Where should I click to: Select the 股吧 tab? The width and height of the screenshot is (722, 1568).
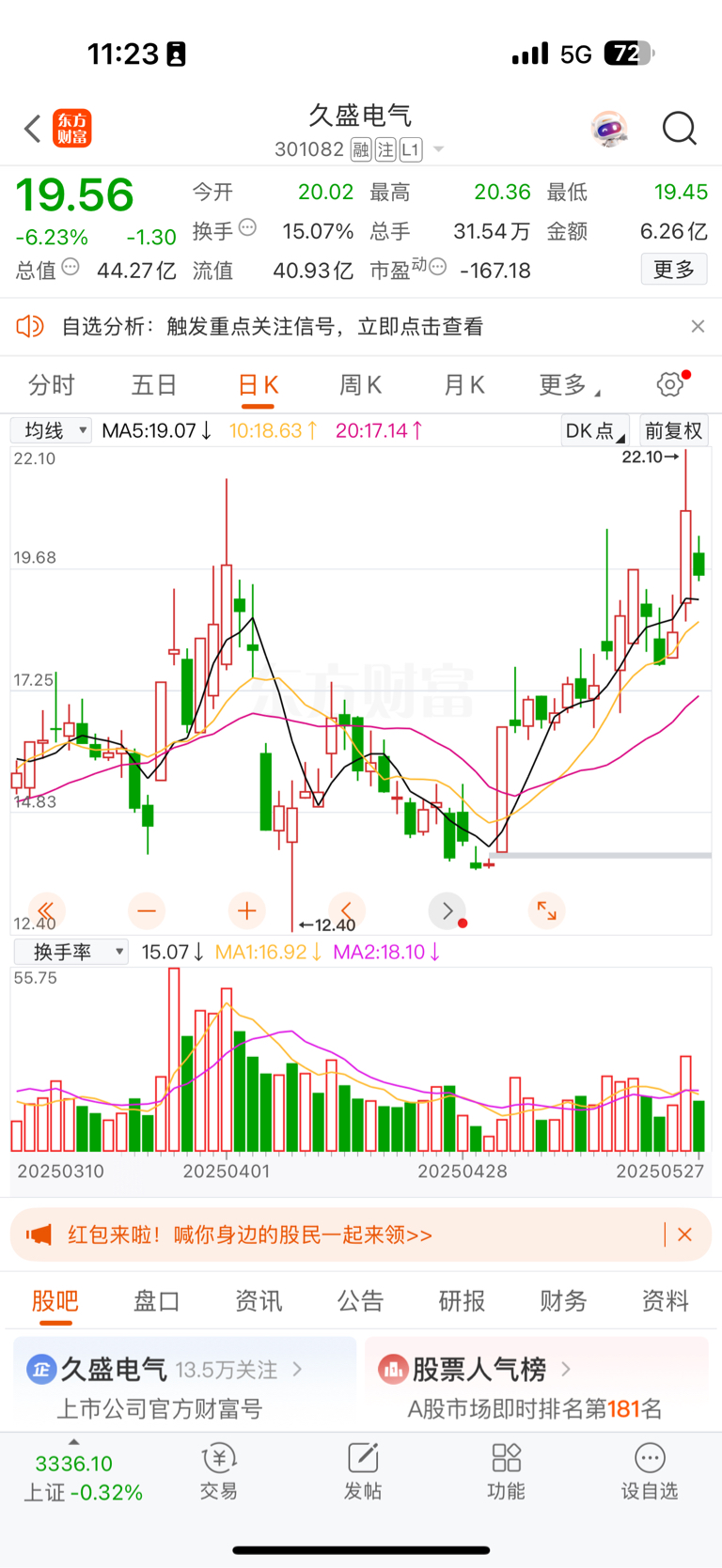55,1301
